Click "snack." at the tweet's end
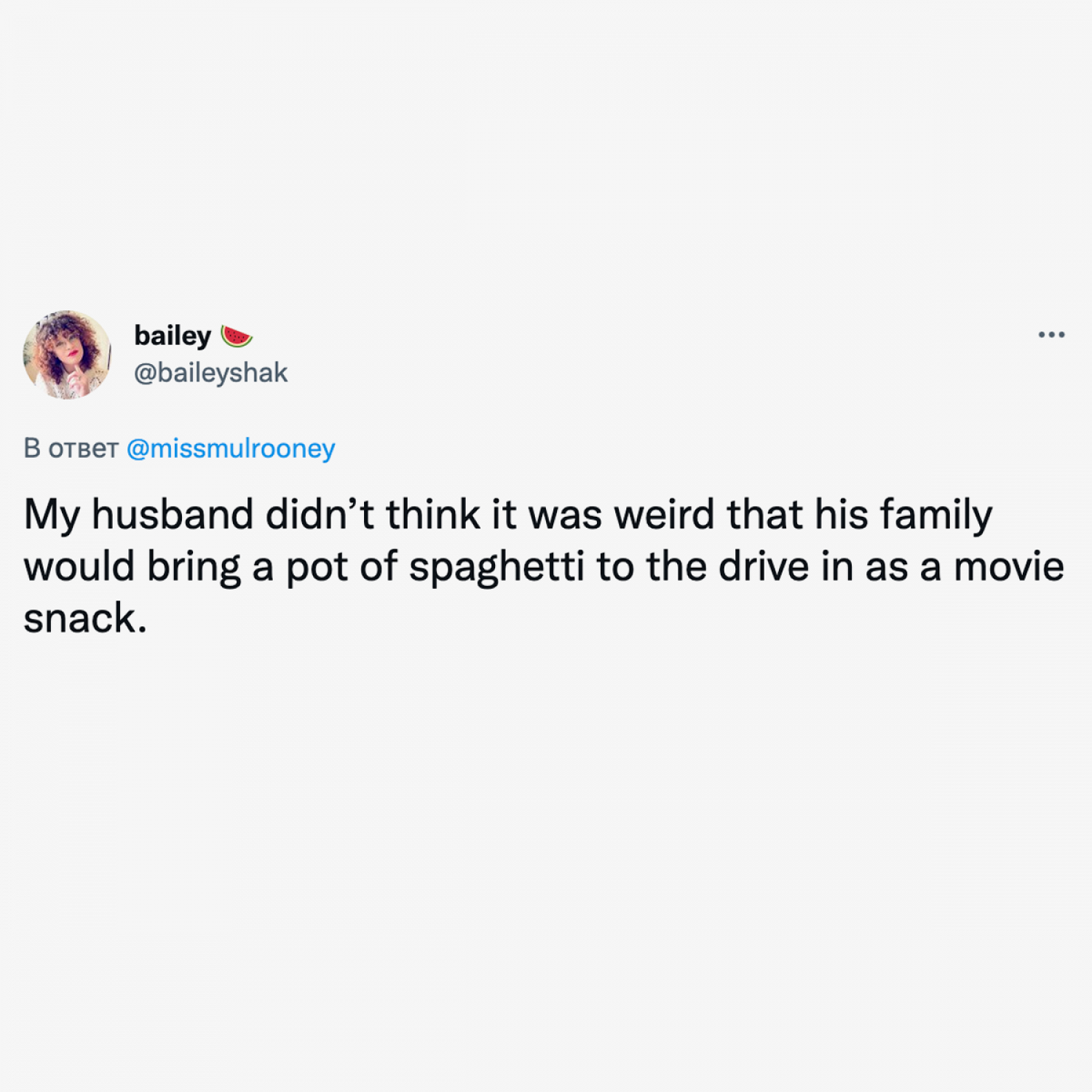This screenshot has height=1092, width=1092. pos(85,619)
